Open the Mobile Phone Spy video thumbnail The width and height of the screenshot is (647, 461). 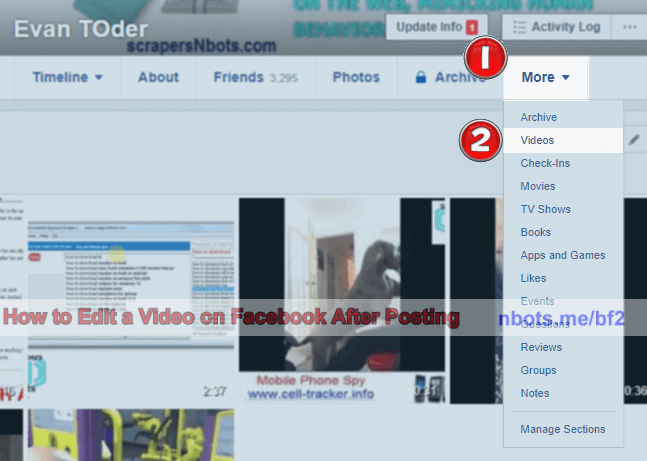point(342,301)
